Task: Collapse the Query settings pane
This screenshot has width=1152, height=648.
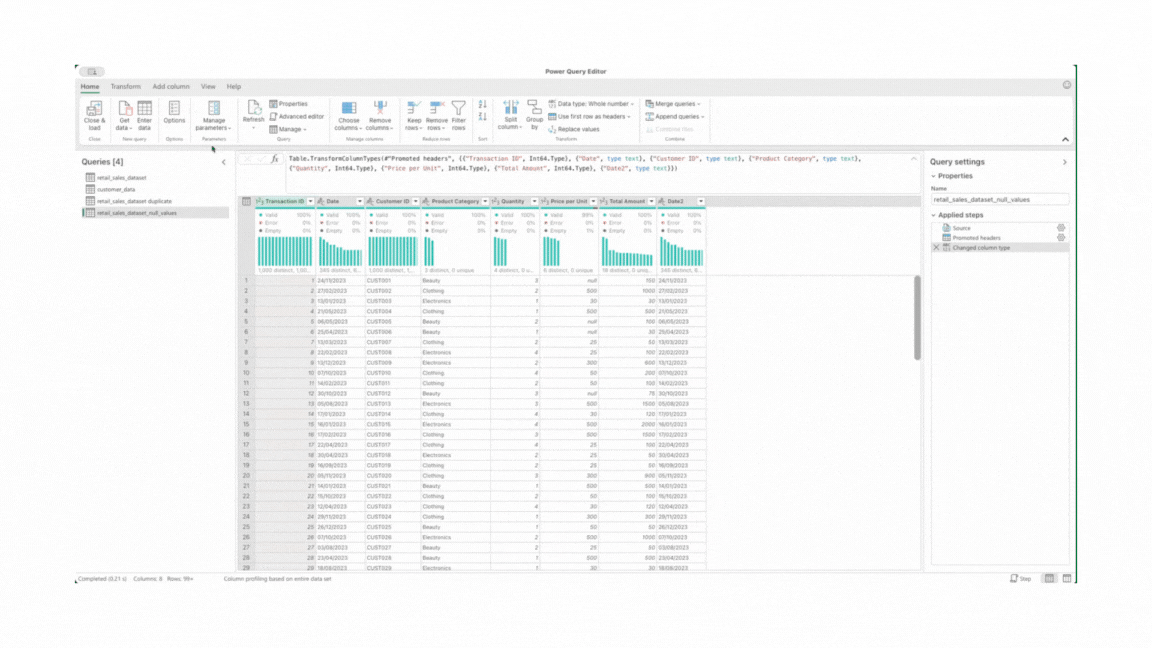Action: click(1065, 162)
